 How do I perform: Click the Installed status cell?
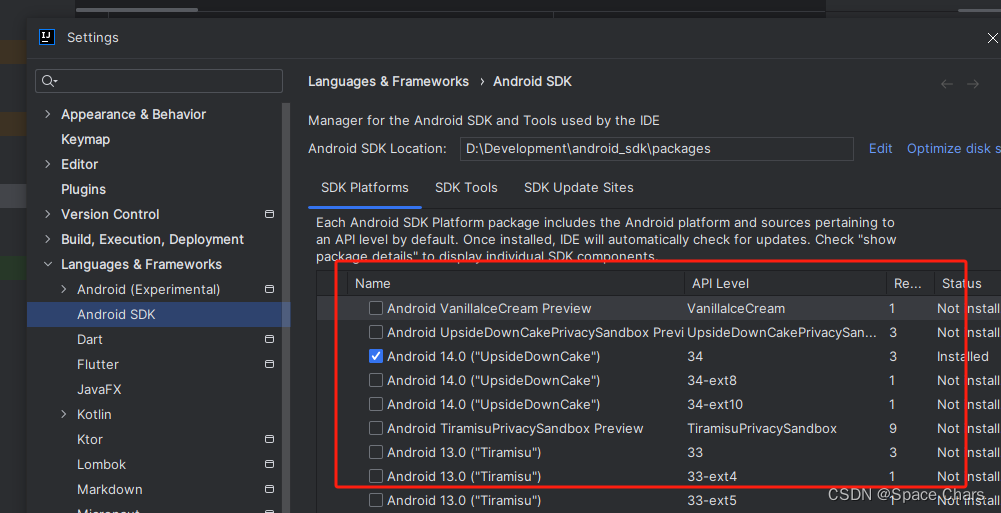click(x=963, y=357)
